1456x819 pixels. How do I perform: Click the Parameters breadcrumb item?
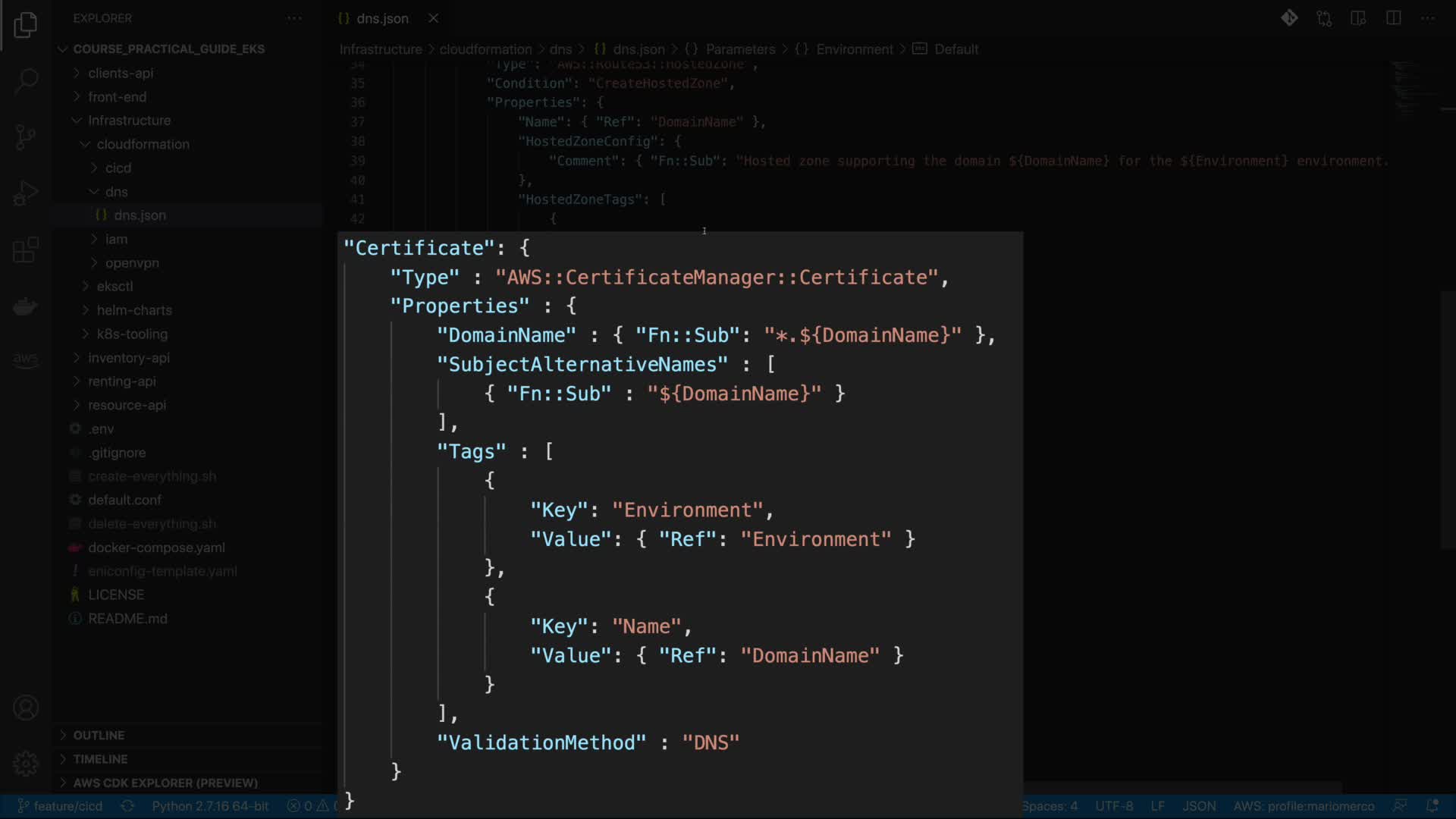tap(740, 49)
